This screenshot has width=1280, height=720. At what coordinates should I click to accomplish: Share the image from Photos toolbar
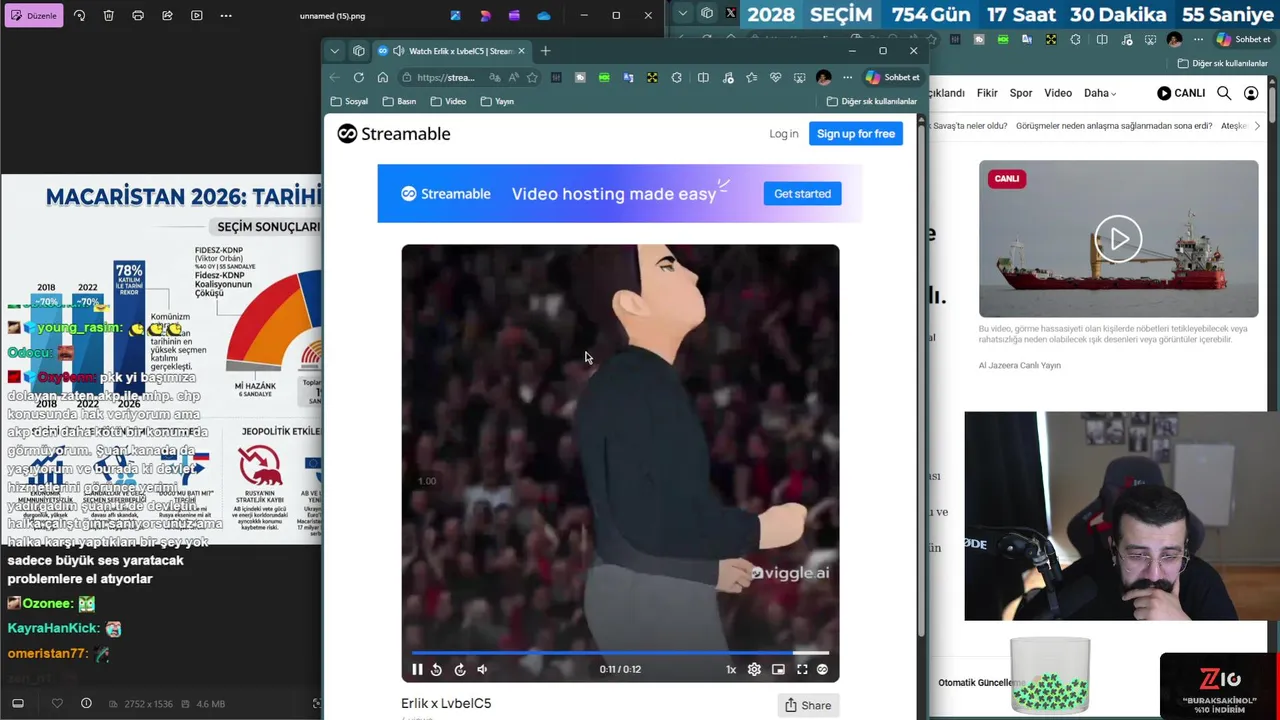coord(167,16)
